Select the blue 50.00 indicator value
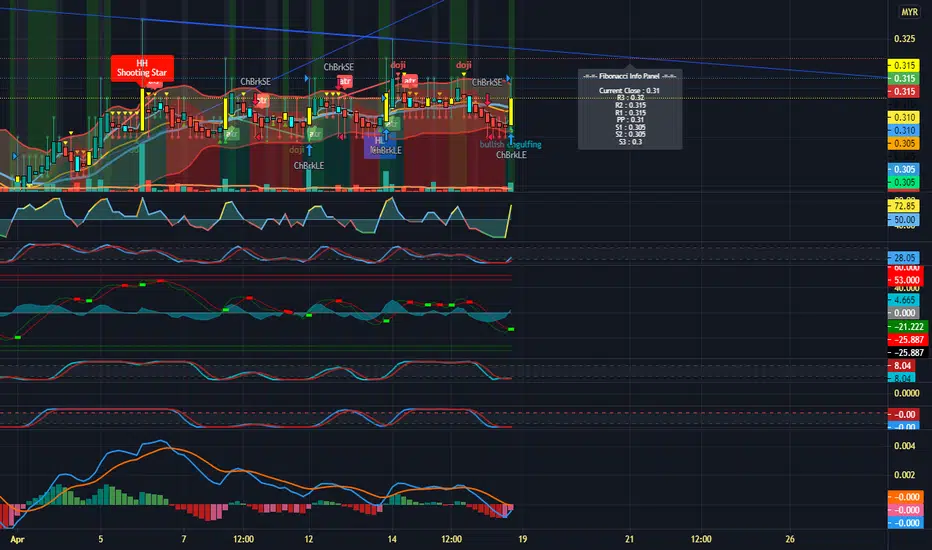Image resolution: width=932 pixels, height=550 pixels. pos(903,219)
